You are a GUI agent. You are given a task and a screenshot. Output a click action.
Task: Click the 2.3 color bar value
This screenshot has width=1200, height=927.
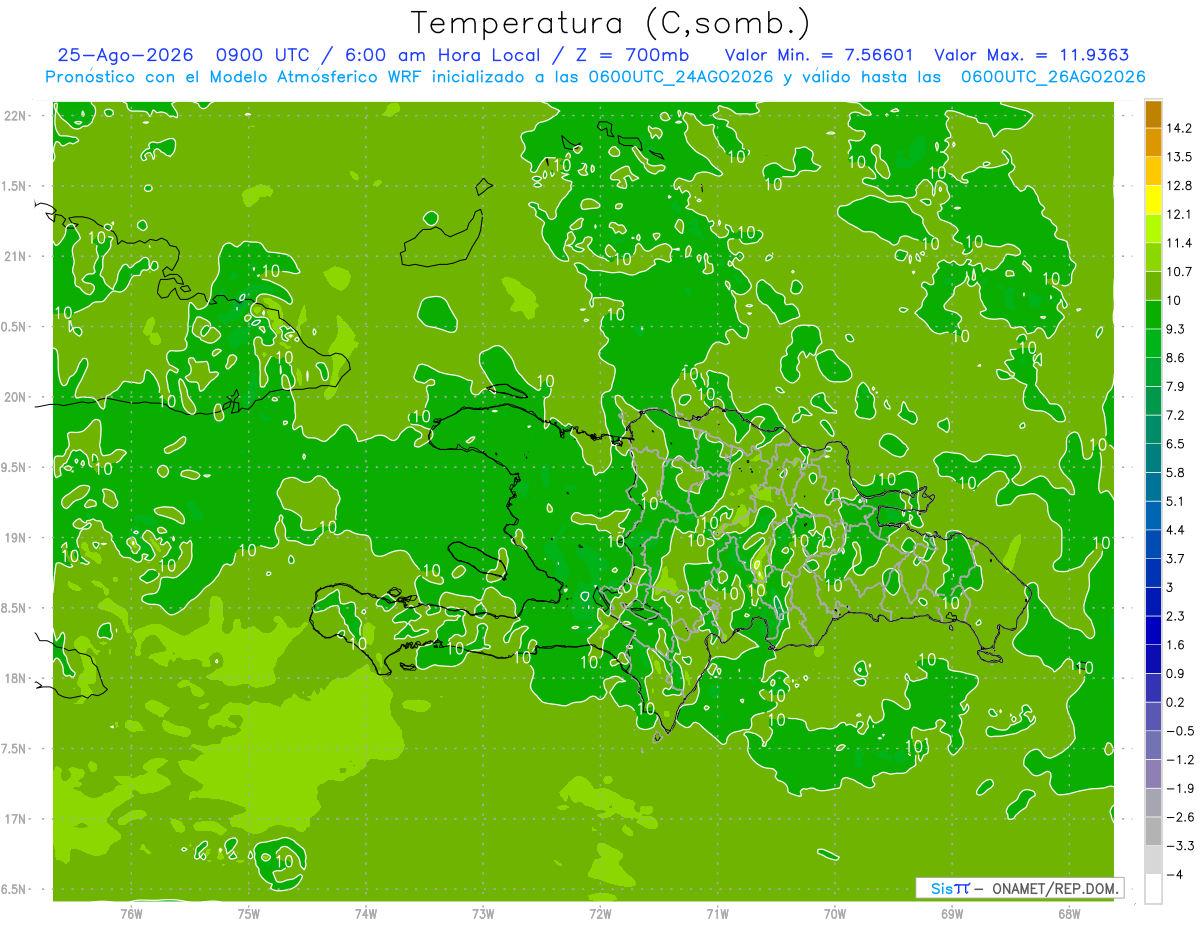tap(1176, 616)
